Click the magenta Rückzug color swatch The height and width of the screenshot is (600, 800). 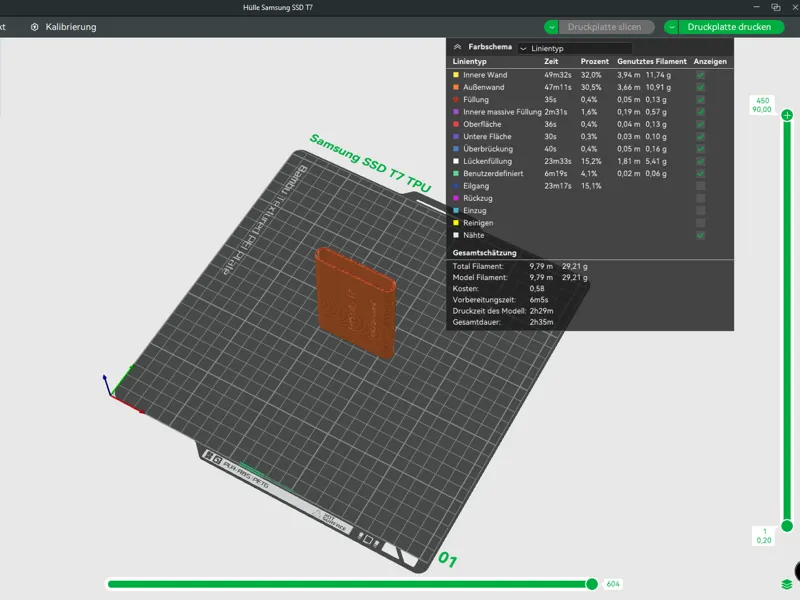tap(456, 198)
